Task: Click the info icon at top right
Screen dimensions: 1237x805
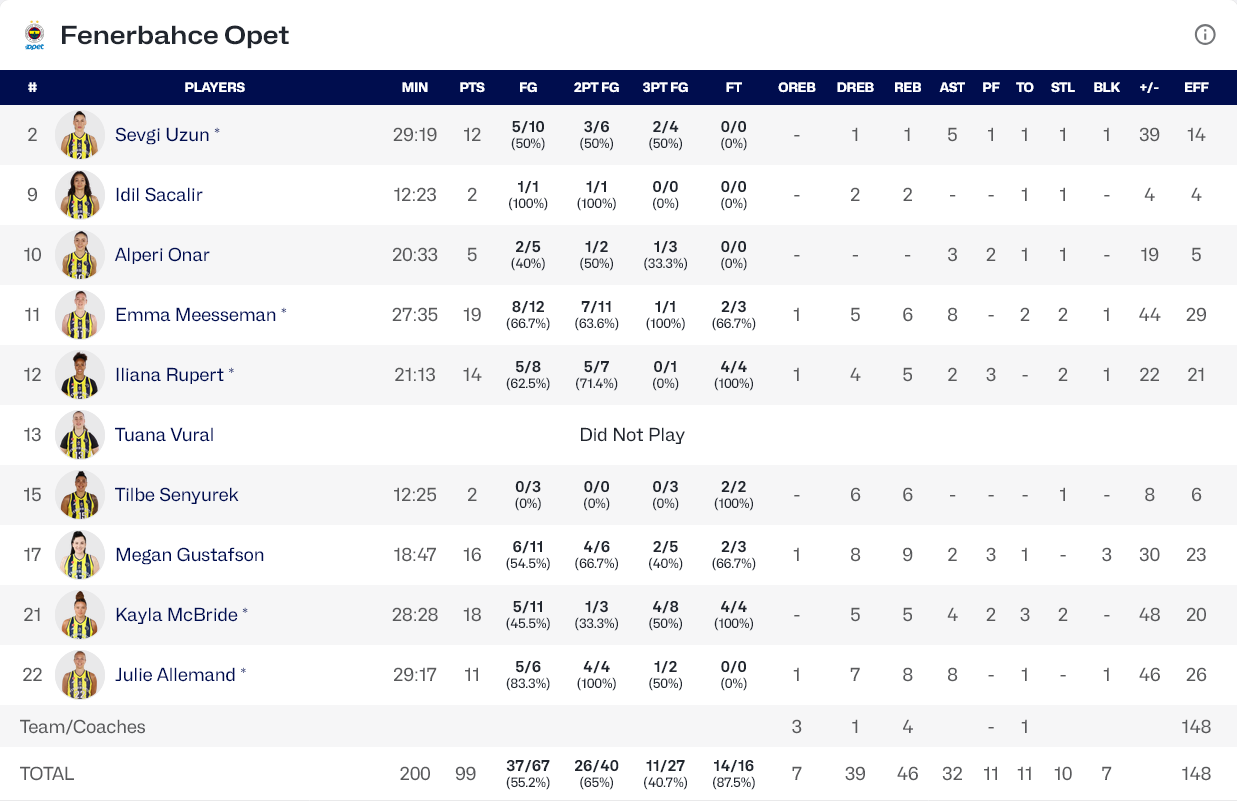Action: [x=1205, y=35]
